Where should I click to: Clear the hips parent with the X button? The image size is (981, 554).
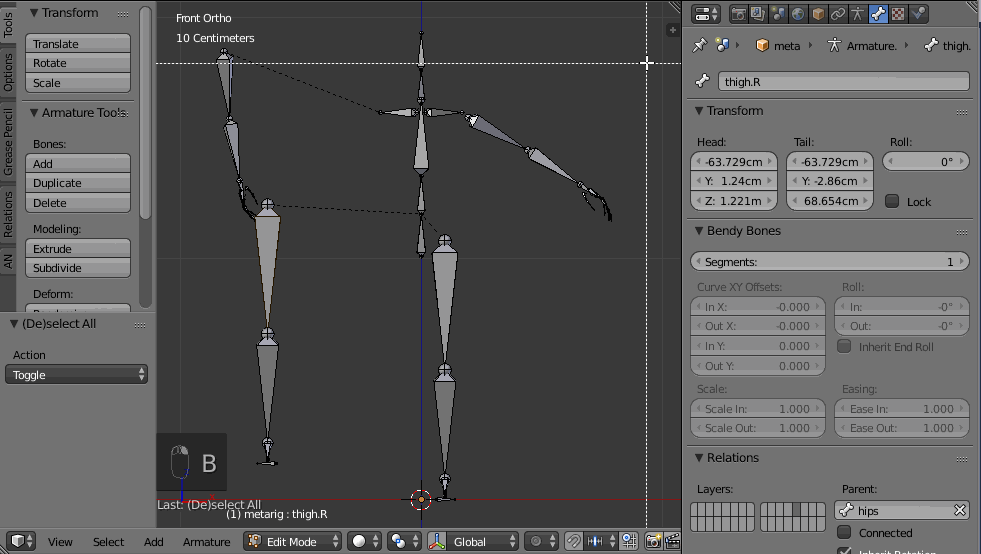coord(959,510)
